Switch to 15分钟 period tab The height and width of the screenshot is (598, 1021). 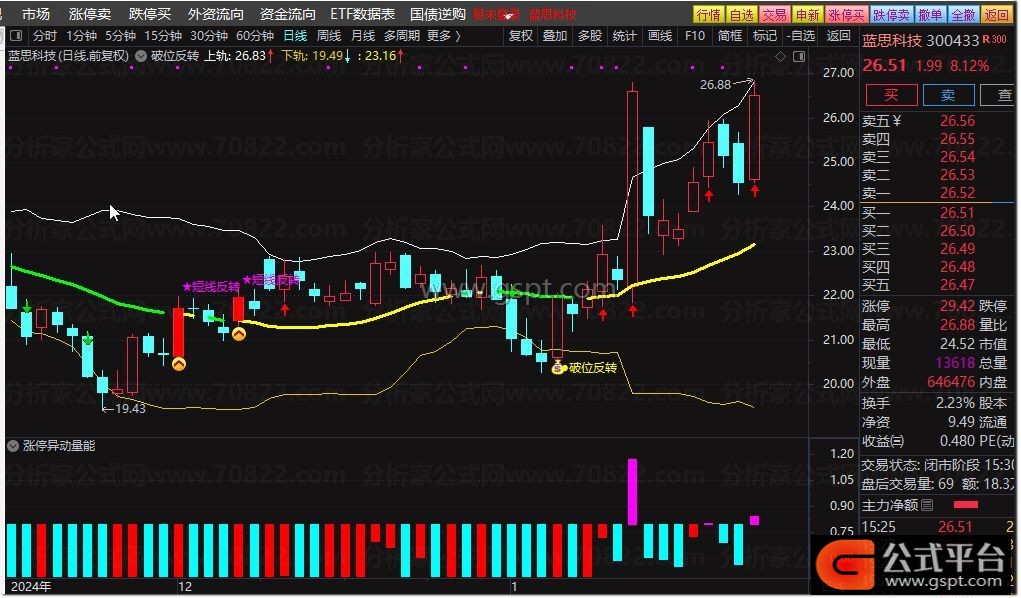tap(163, 36)
